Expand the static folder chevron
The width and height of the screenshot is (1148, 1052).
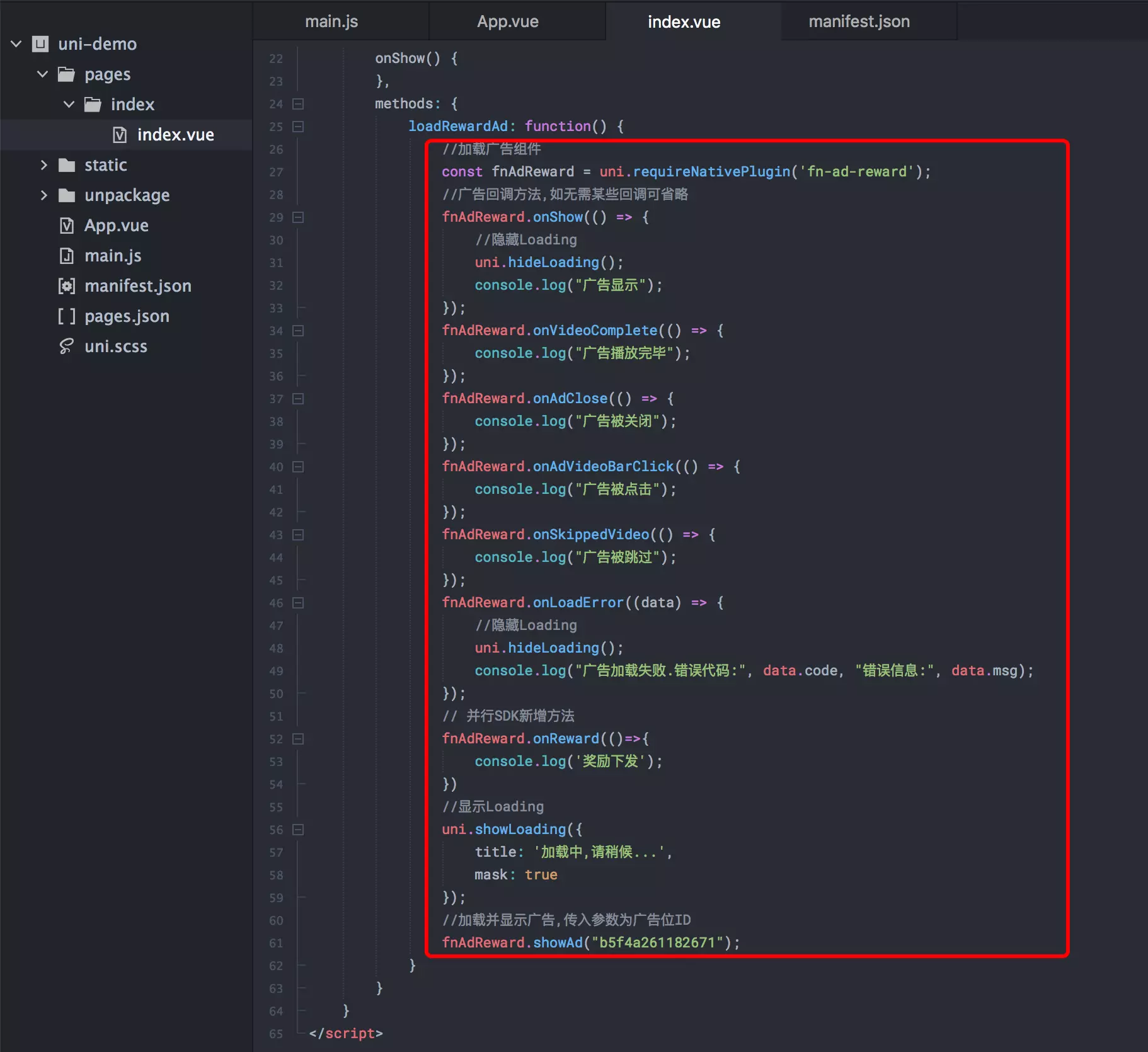click(x=43, y=165)
